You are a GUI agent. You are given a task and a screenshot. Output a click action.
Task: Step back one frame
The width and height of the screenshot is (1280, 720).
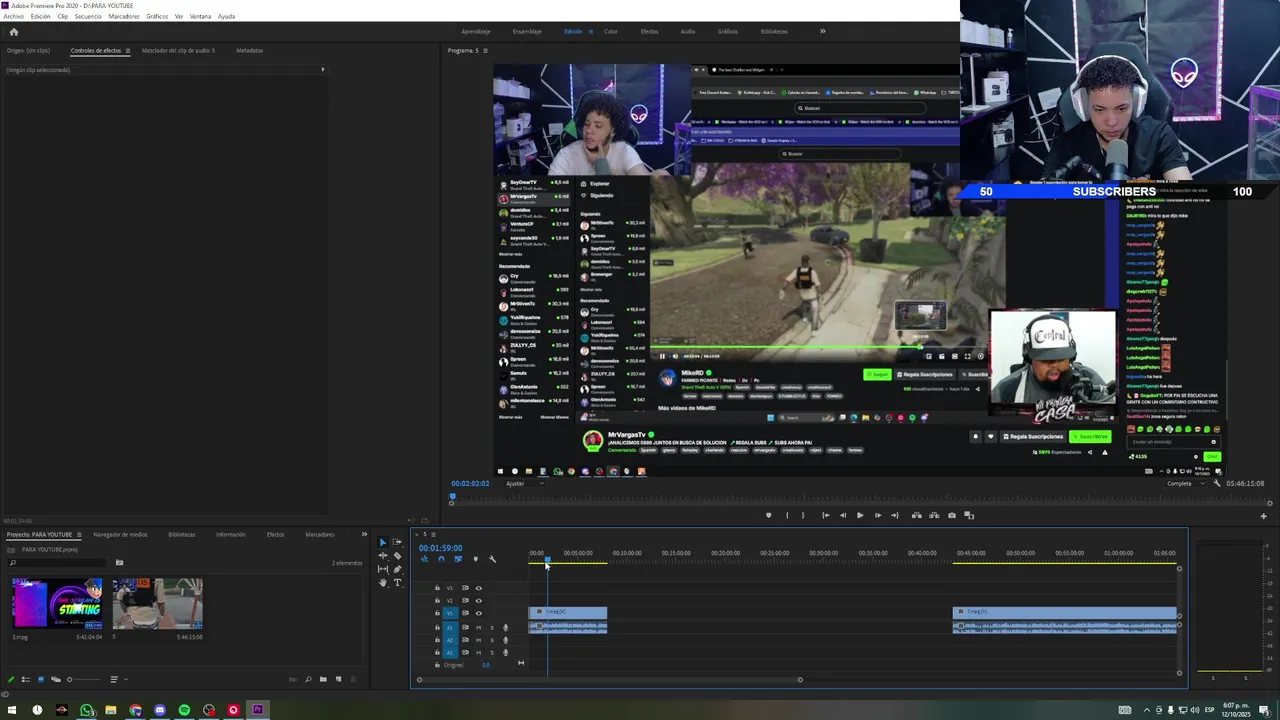tap(842, 515)
